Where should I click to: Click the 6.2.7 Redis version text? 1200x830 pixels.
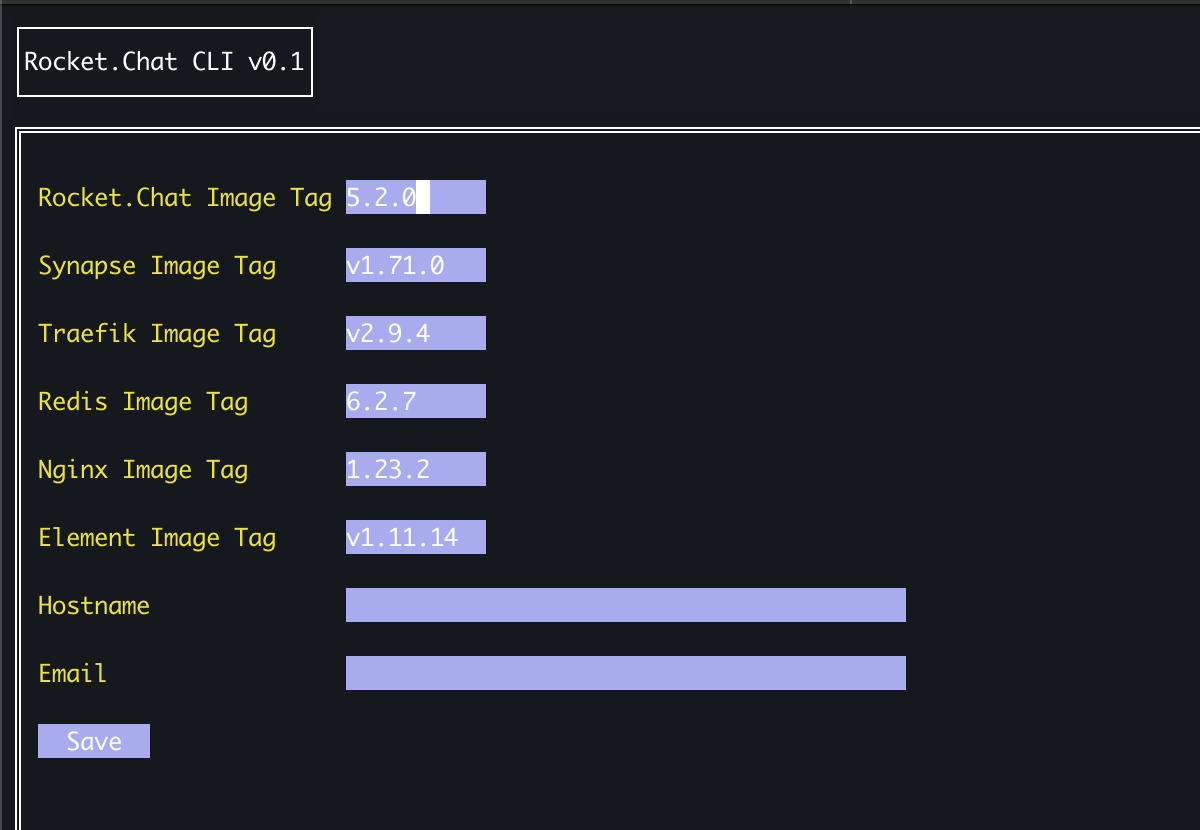point(381,400)
